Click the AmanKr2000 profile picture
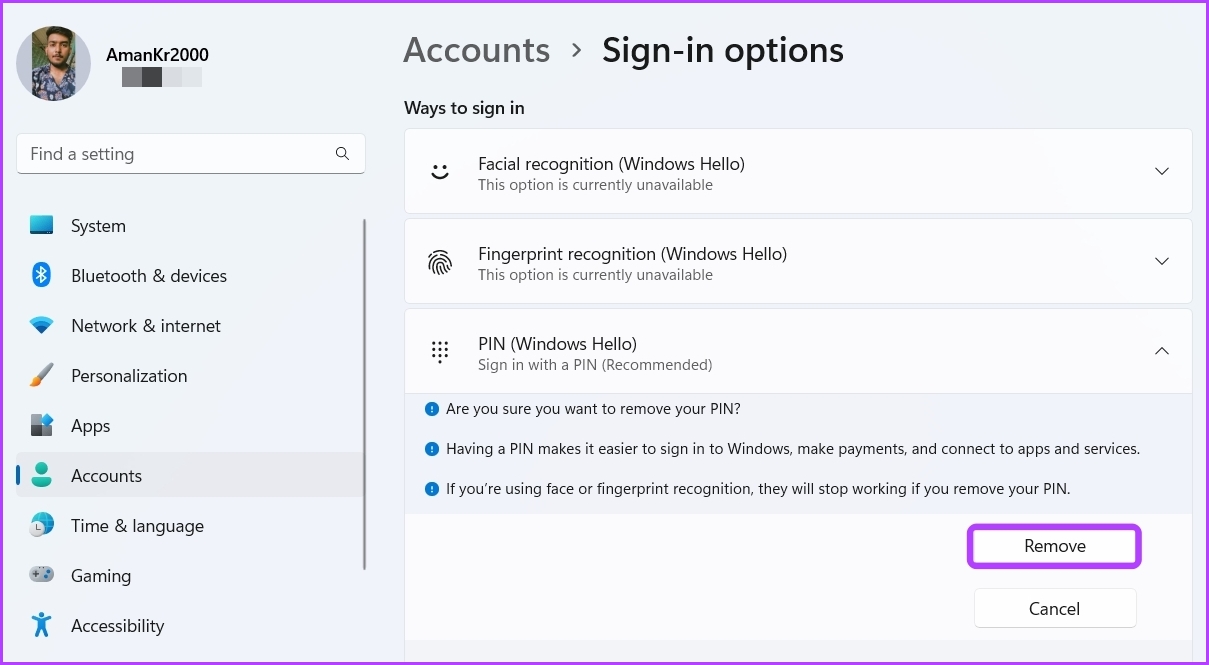This screenshot has width=1209, height=665. tap(54, 63)
